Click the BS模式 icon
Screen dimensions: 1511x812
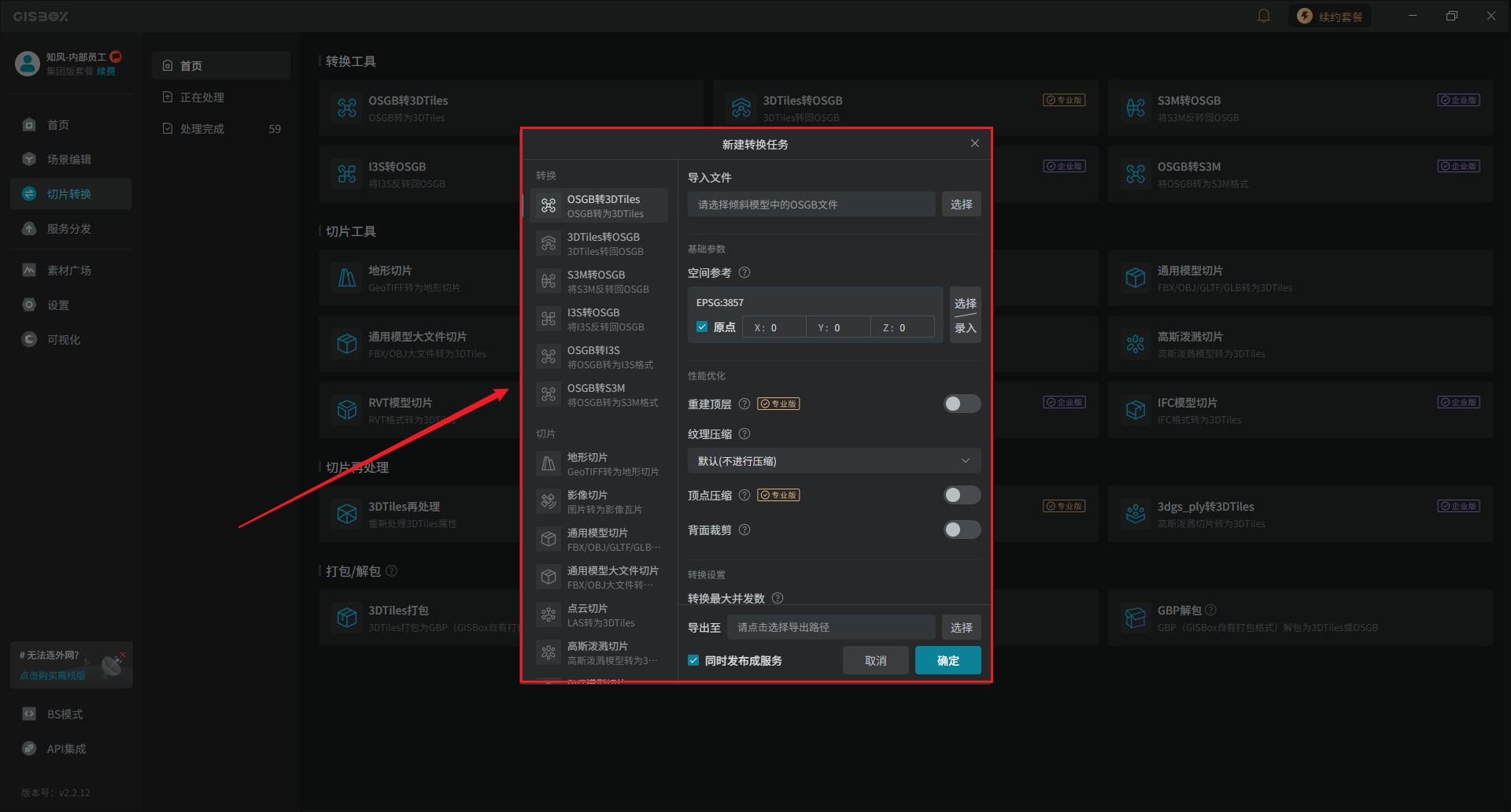click(x=29, y=714)
